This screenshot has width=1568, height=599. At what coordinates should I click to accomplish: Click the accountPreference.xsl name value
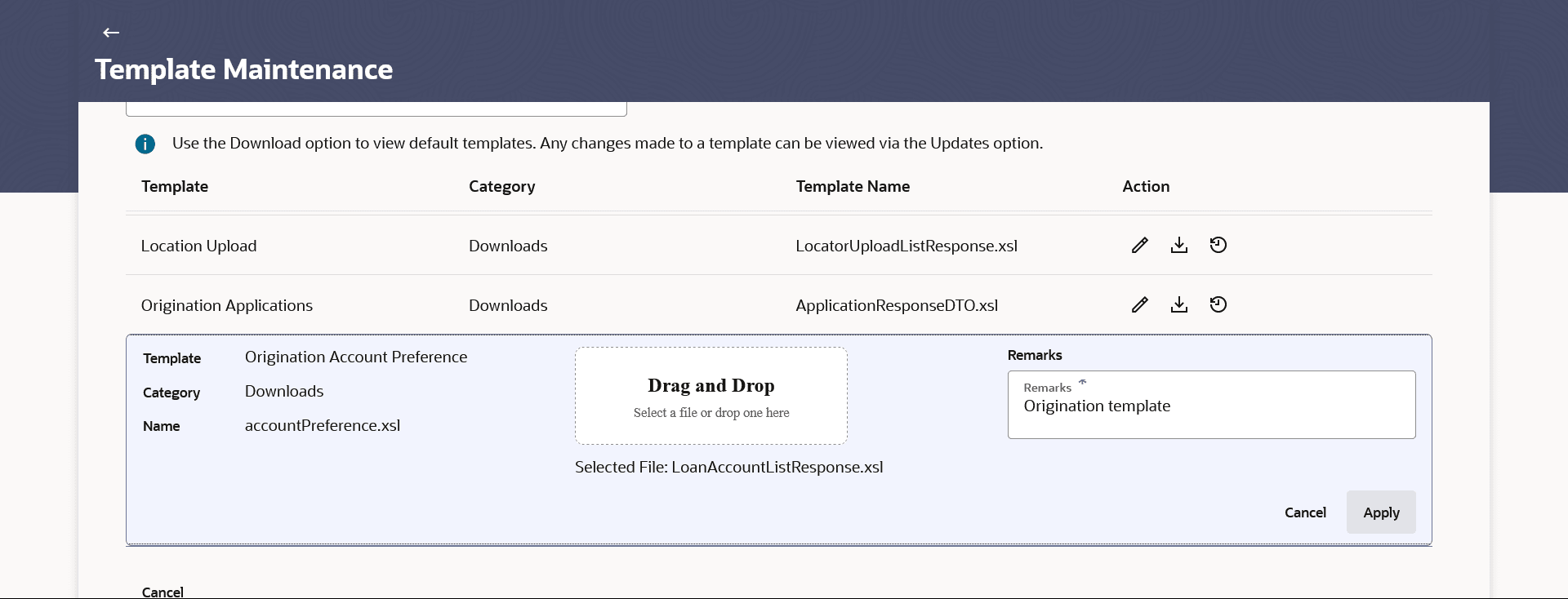point(323,425)
